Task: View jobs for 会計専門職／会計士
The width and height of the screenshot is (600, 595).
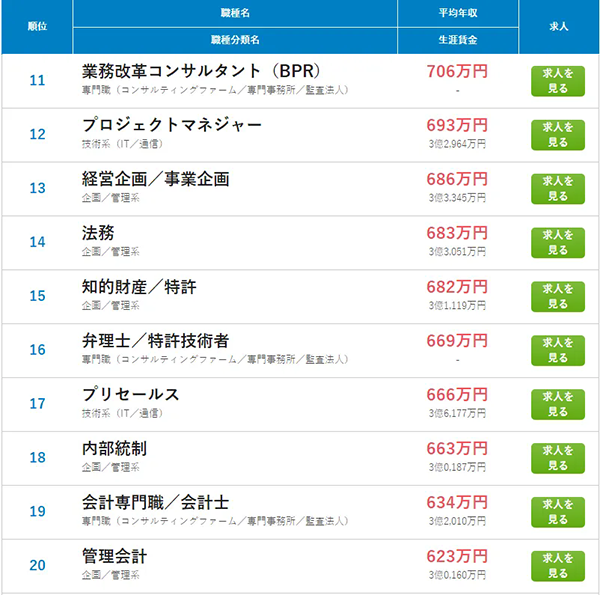Action: tap(558, 512)
